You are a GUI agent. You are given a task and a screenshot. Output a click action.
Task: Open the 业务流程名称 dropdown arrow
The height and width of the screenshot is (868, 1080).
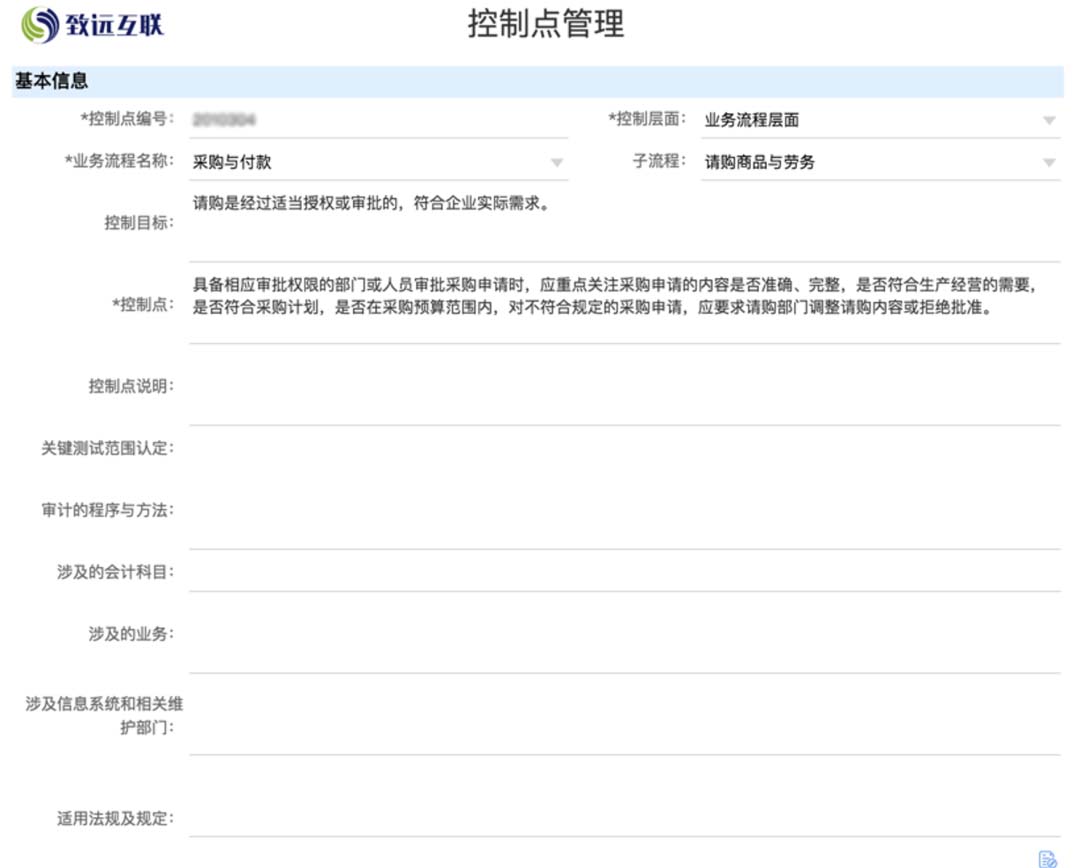pyautogui.click(x=557, y=163)
